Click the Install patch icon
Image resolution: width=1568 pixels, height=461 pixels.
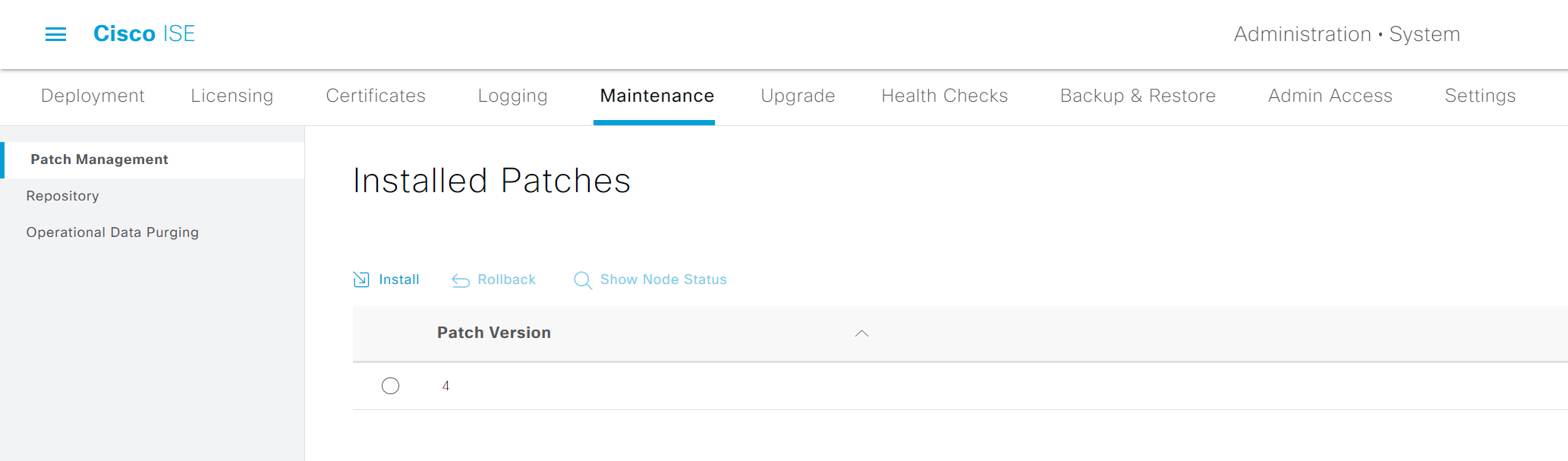click(x=361, y=279)
